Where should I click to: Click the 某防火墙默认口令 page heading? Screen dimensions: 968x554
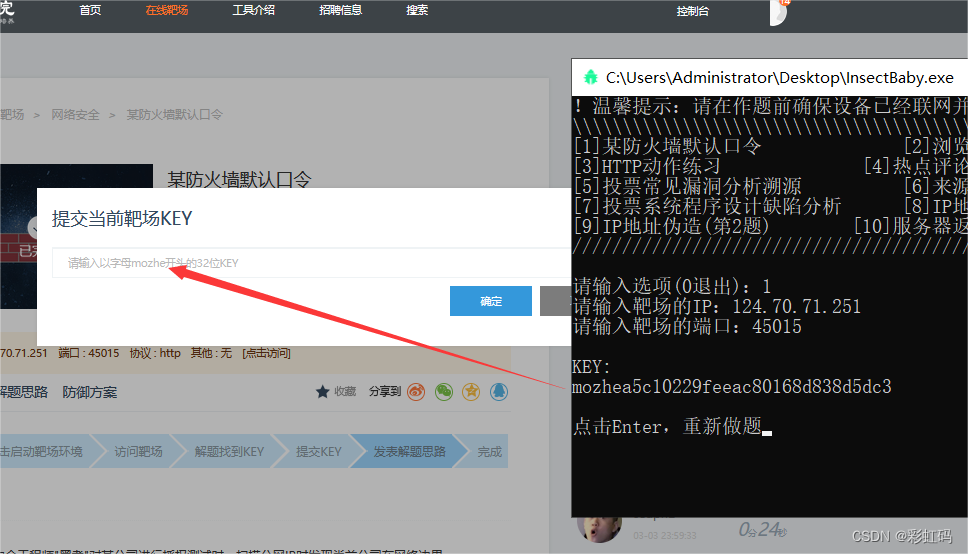coord(240,180)
